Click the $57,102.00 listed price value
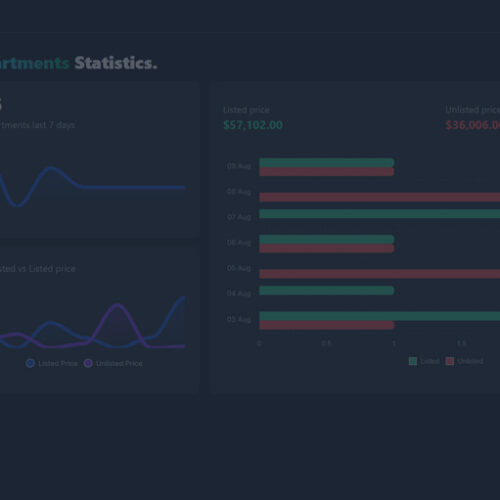Screen dimensions: 500x500 [253, 125]
